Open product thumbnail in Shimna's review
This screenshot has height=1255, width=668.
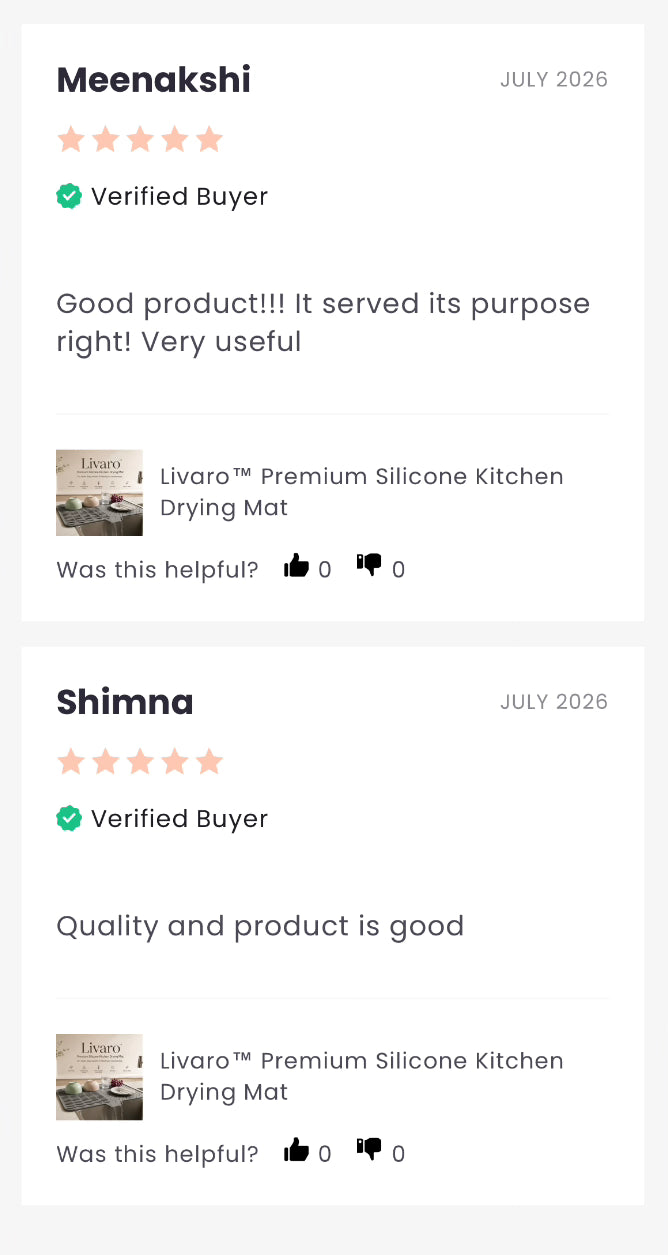(99, 1076)
